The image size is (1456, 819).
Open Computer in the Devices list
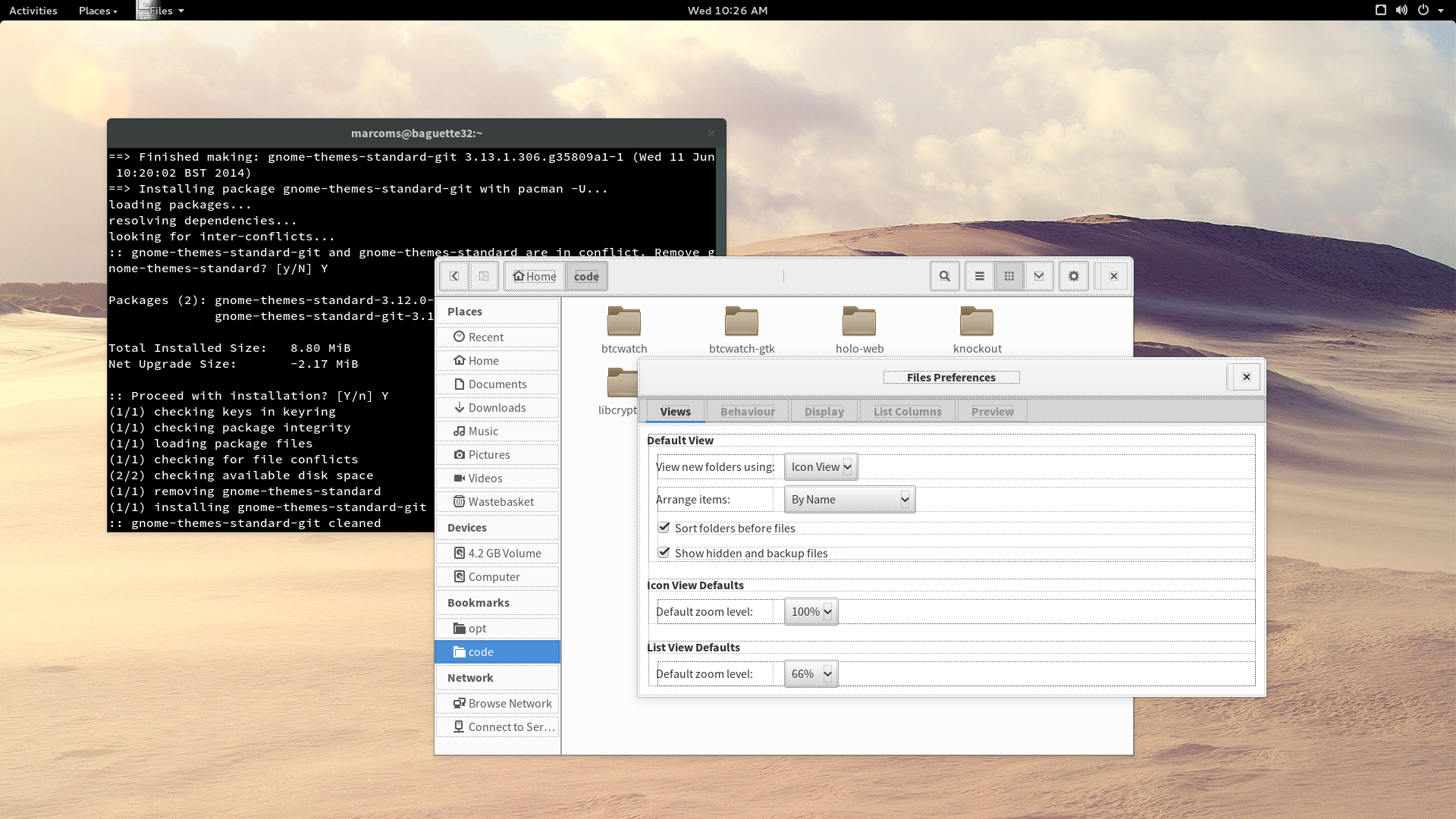pos(497,576)
